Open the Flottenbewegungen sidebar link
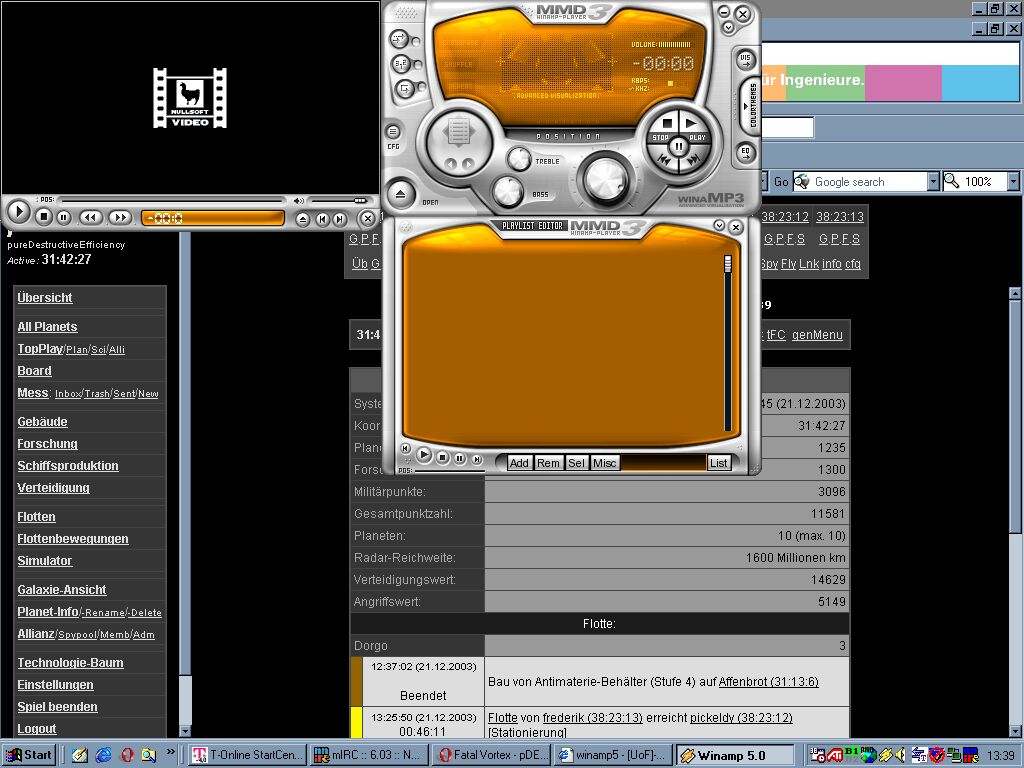Screen dimensions: 1024x768 point(72,539)
